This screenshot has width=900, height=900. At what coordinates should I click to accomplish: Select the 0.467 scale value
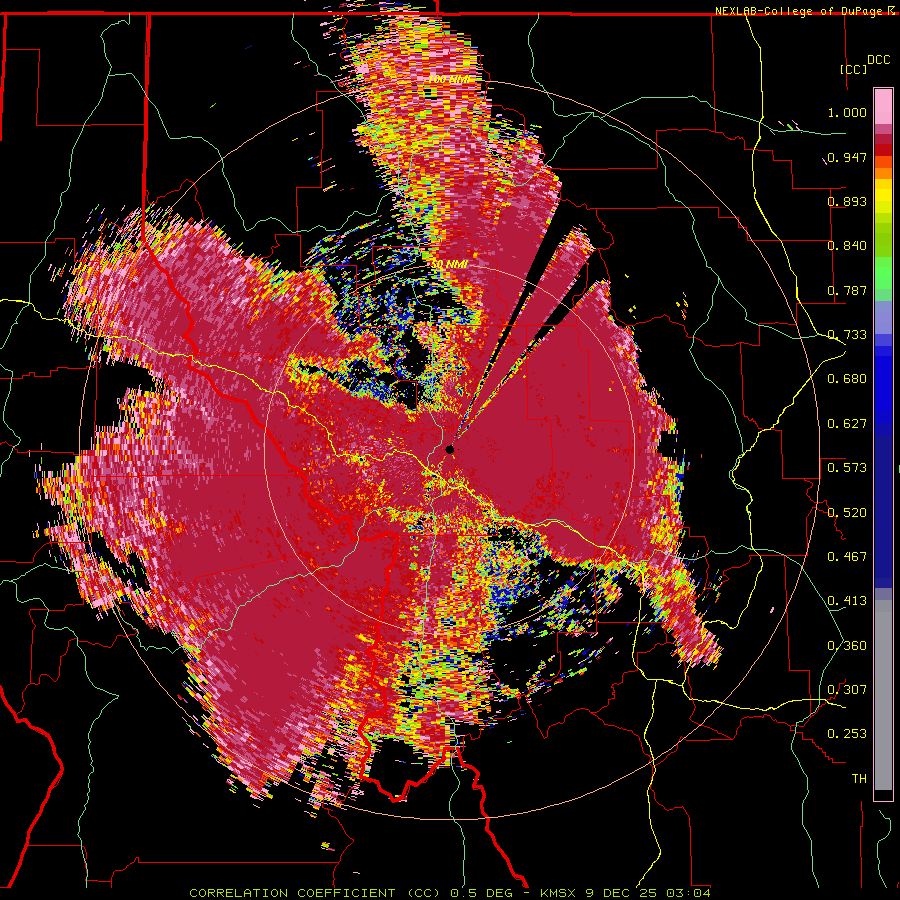pos(847,556)
